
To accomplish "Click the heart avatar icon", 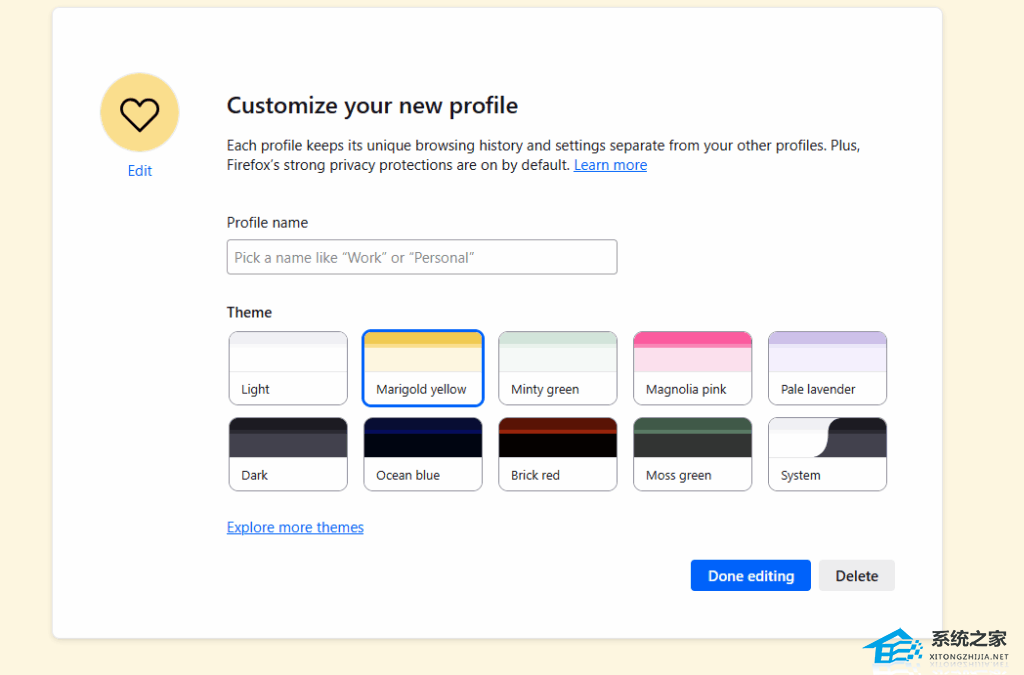I will [139, 112].
